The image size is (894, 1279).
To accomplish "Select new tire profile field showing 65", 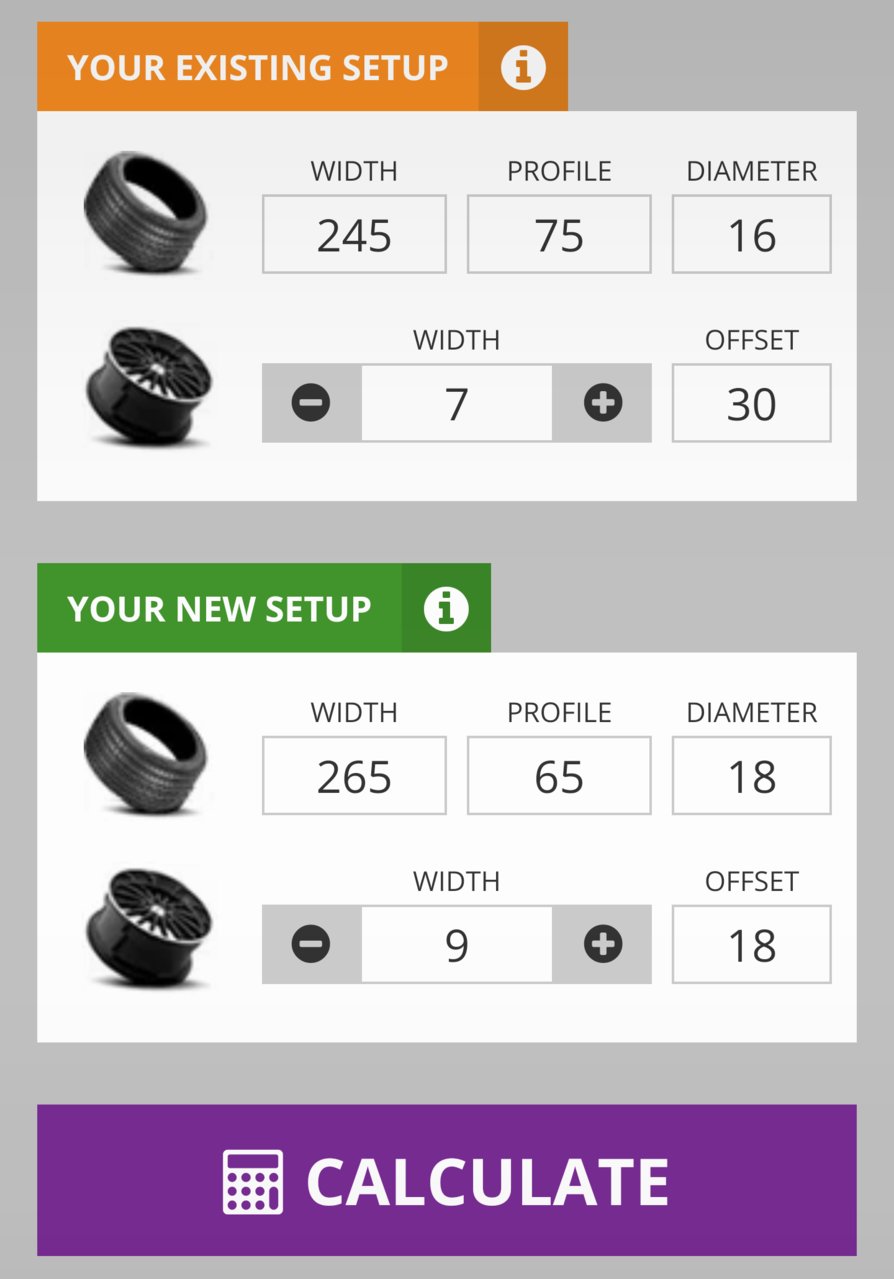I will [x=559, y=775].
